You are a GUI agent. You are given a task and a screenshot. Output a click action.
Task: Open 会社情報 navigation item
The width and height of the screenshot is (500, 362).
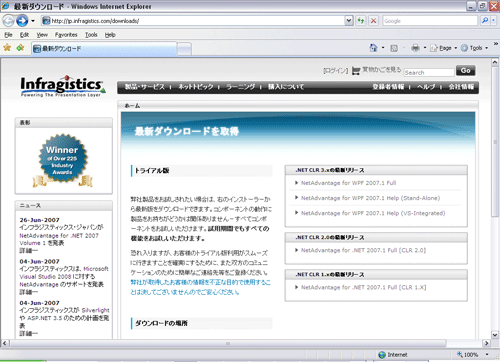click(x=461, y=87)
